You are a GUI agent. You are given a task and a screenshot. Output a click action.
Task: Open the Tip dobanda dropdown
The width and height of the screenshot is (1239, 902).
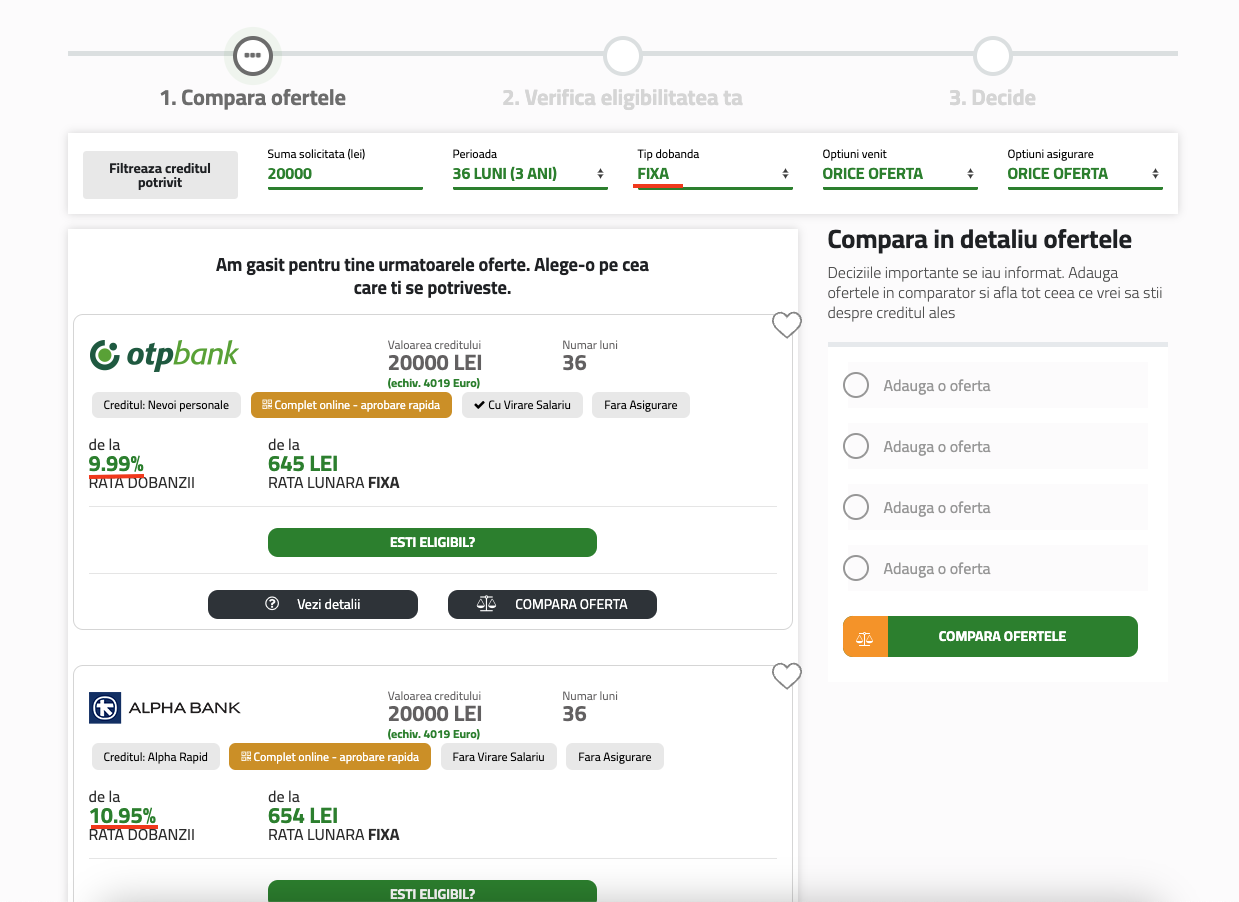pos(715,174)
